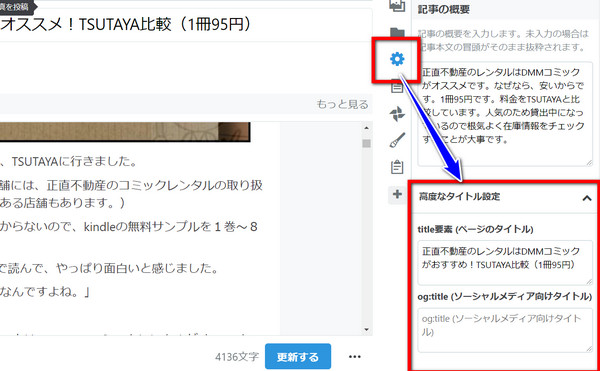Click the article title field

186,25
